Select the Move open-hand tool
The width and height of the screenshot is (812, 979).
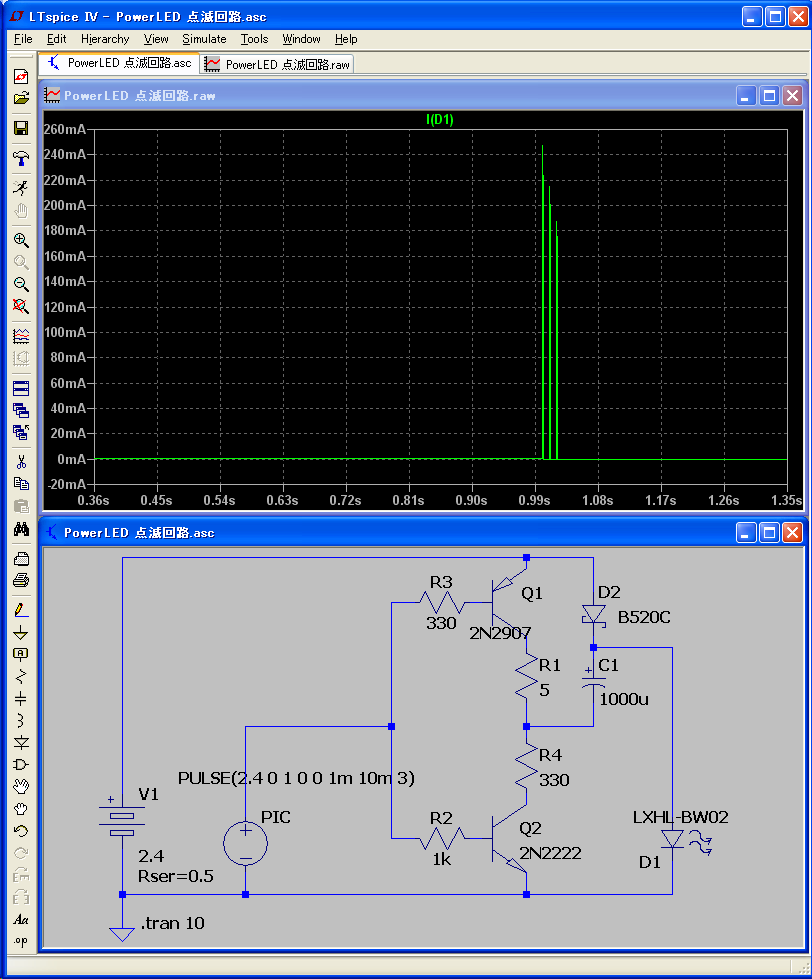[21, 787]
